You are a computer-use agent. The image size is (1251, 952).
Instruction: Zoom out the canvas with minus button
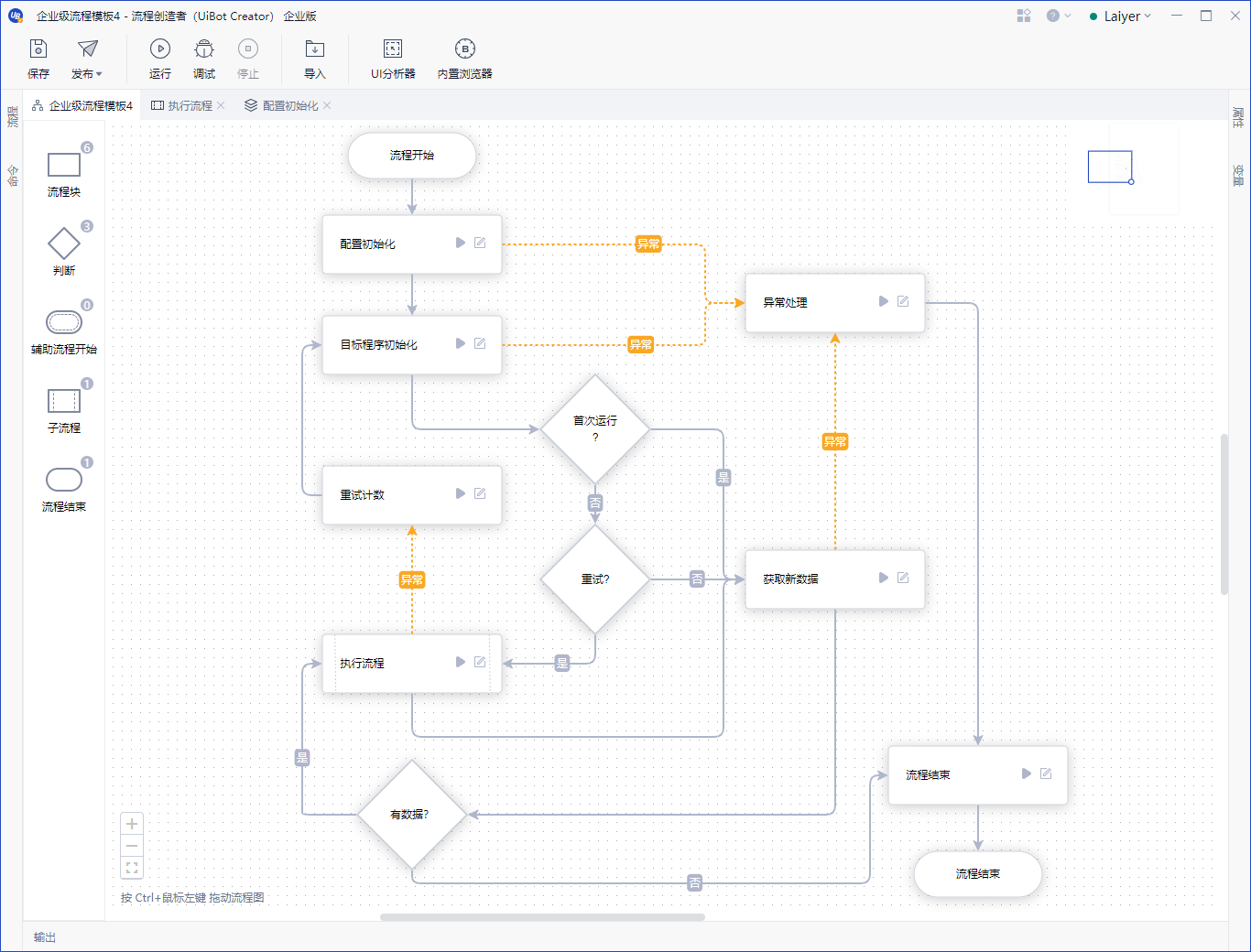132,846
